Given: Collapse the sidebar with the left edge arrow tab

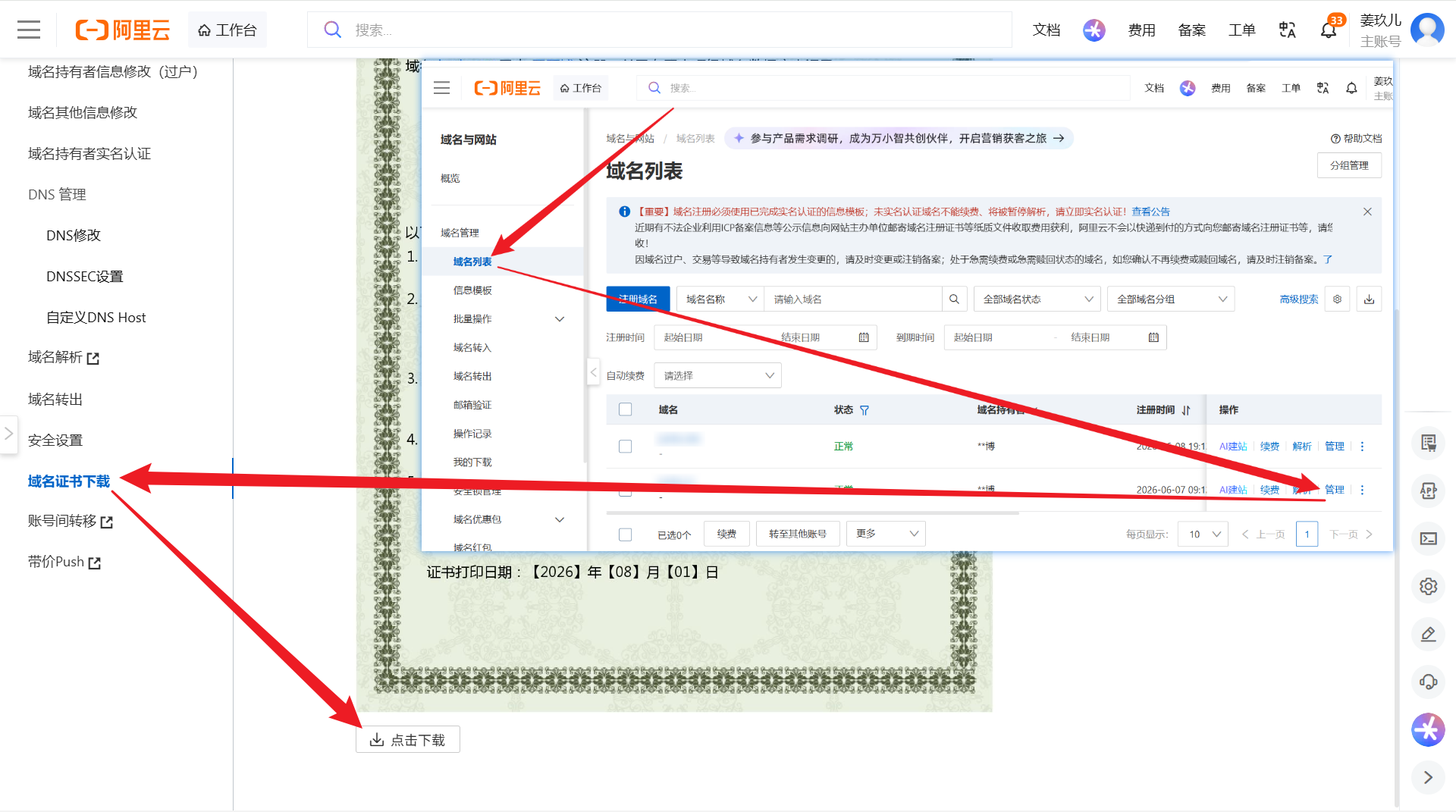Looking at the screenshot, I should click(x=8, y=434).
